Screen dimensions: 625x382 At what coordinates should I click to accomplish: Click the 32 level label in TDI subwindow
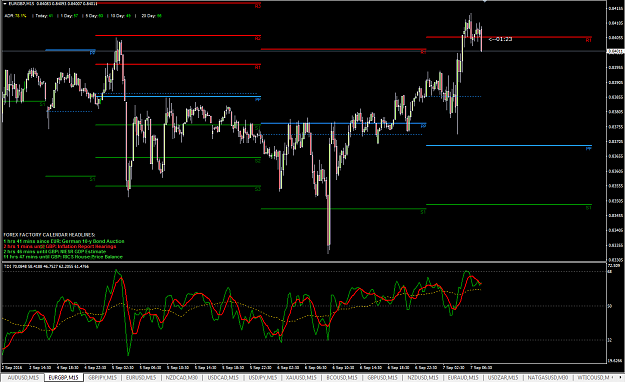click(x=610, y=340)
